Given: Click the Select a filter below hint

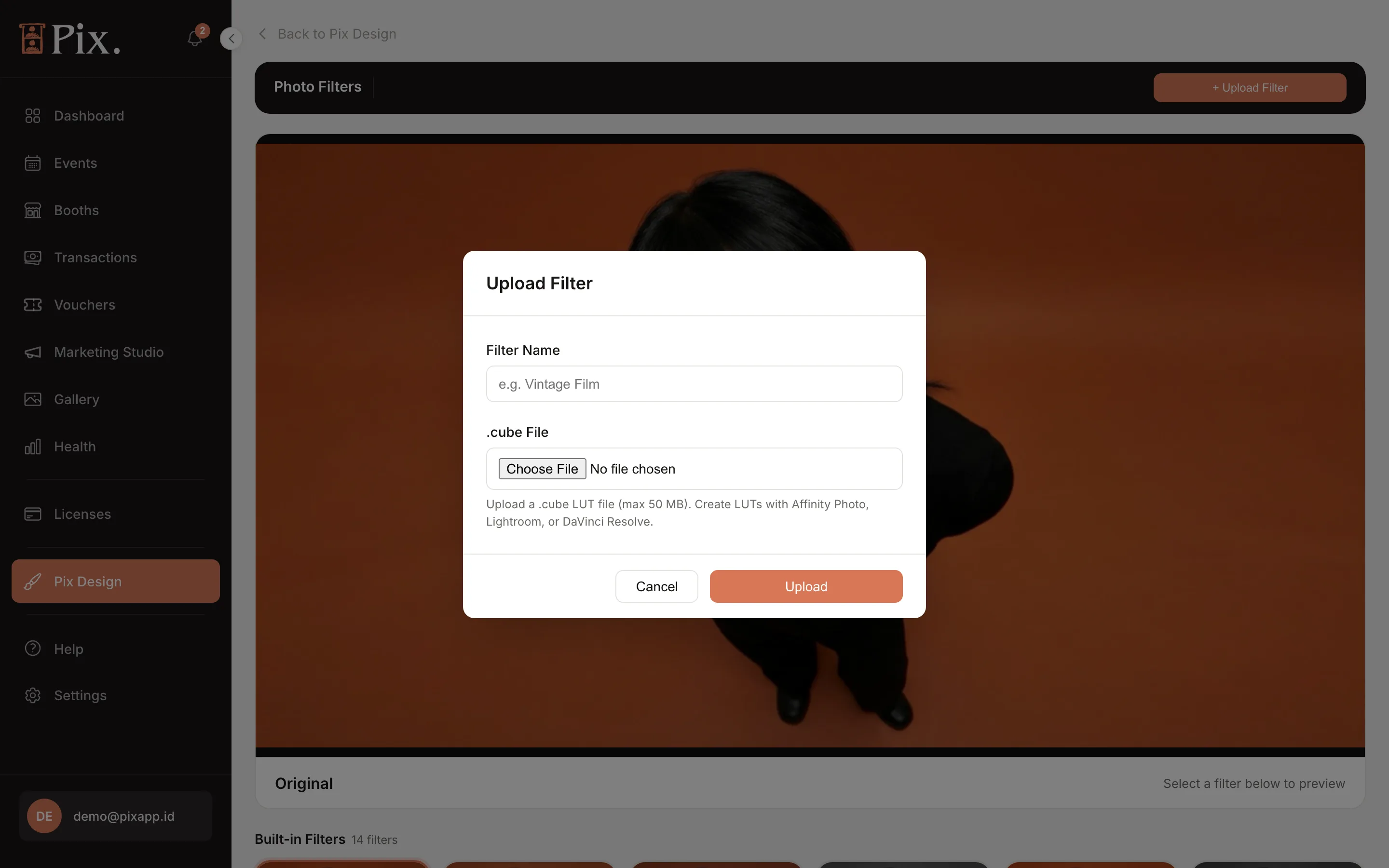Looking at the screenshot, I should click(1253, 783).
